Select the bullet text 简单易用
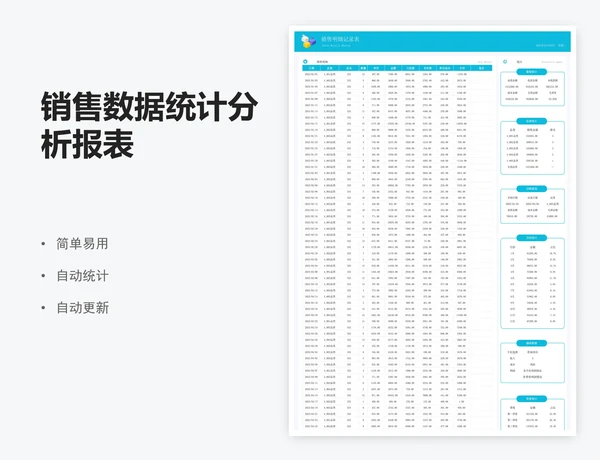The width and height of the screenshot is (600, 460). (82, 244)
